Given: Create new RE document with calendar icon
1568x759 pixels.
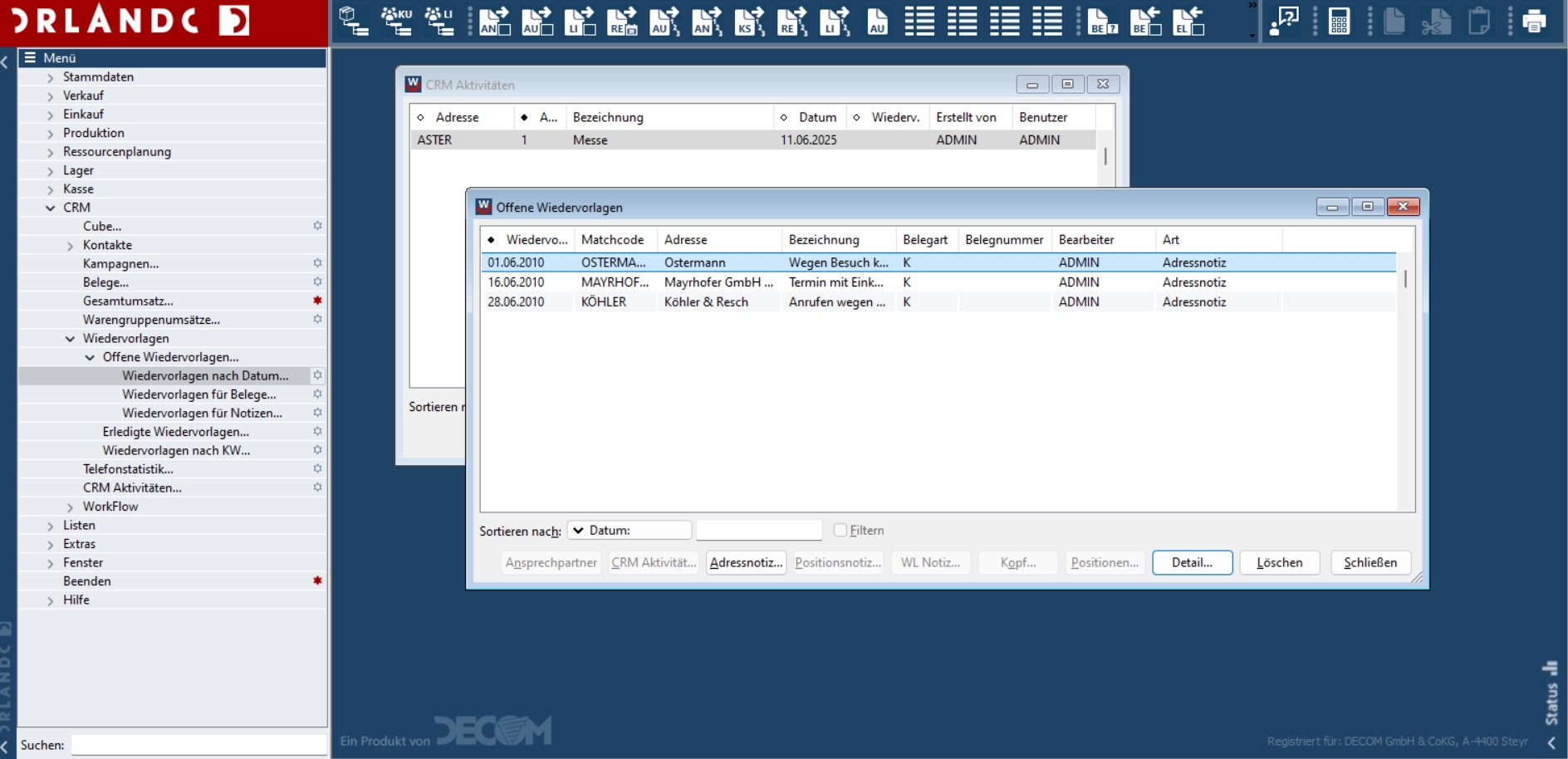Looking at the screenshot, I should pyautogui.click(x=622, y=21).
